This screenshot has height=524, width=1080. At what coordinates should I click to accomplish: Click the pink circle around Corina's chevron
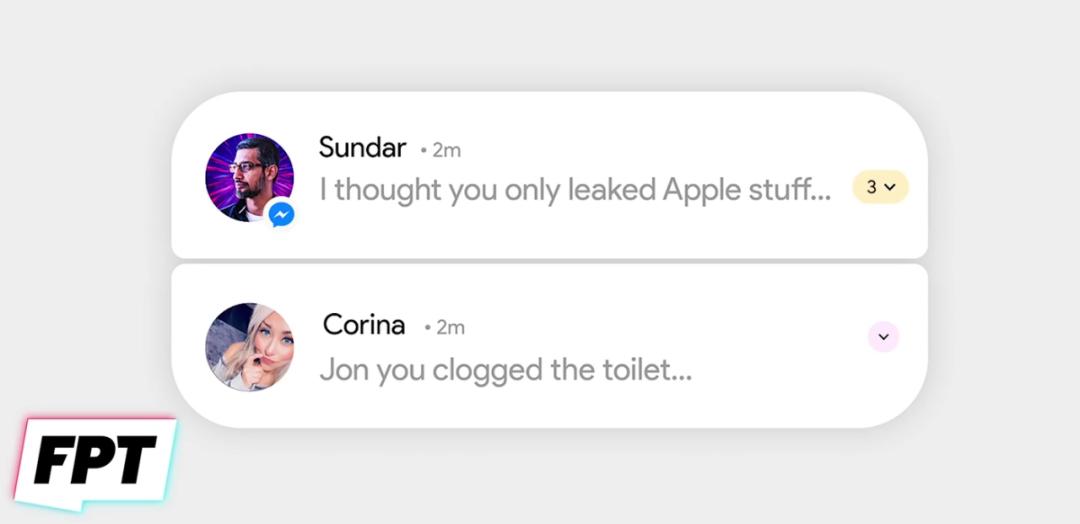883,337
